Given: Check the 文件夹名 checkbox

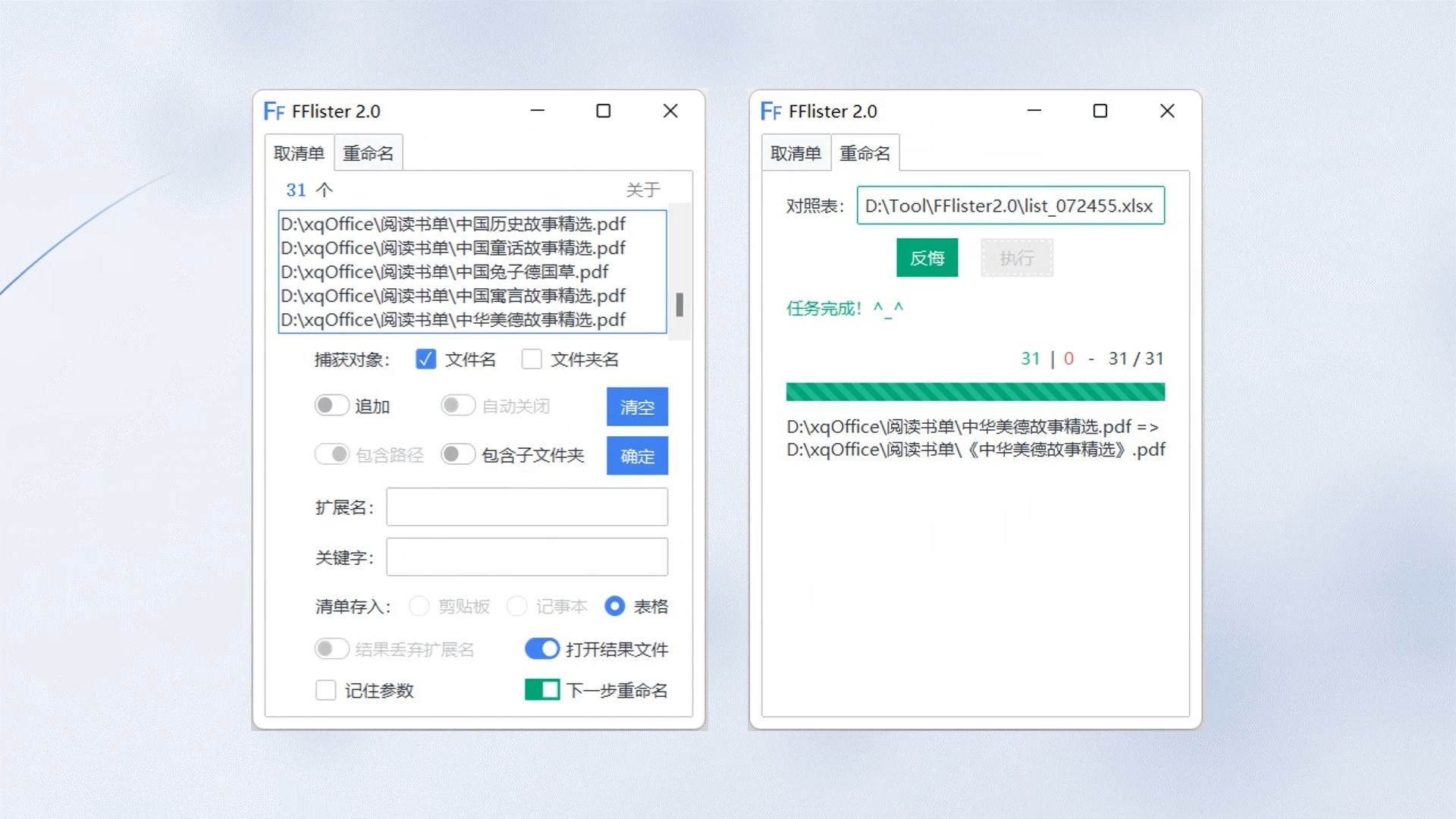Looking at the screenshot, I should tap(532, 359).
